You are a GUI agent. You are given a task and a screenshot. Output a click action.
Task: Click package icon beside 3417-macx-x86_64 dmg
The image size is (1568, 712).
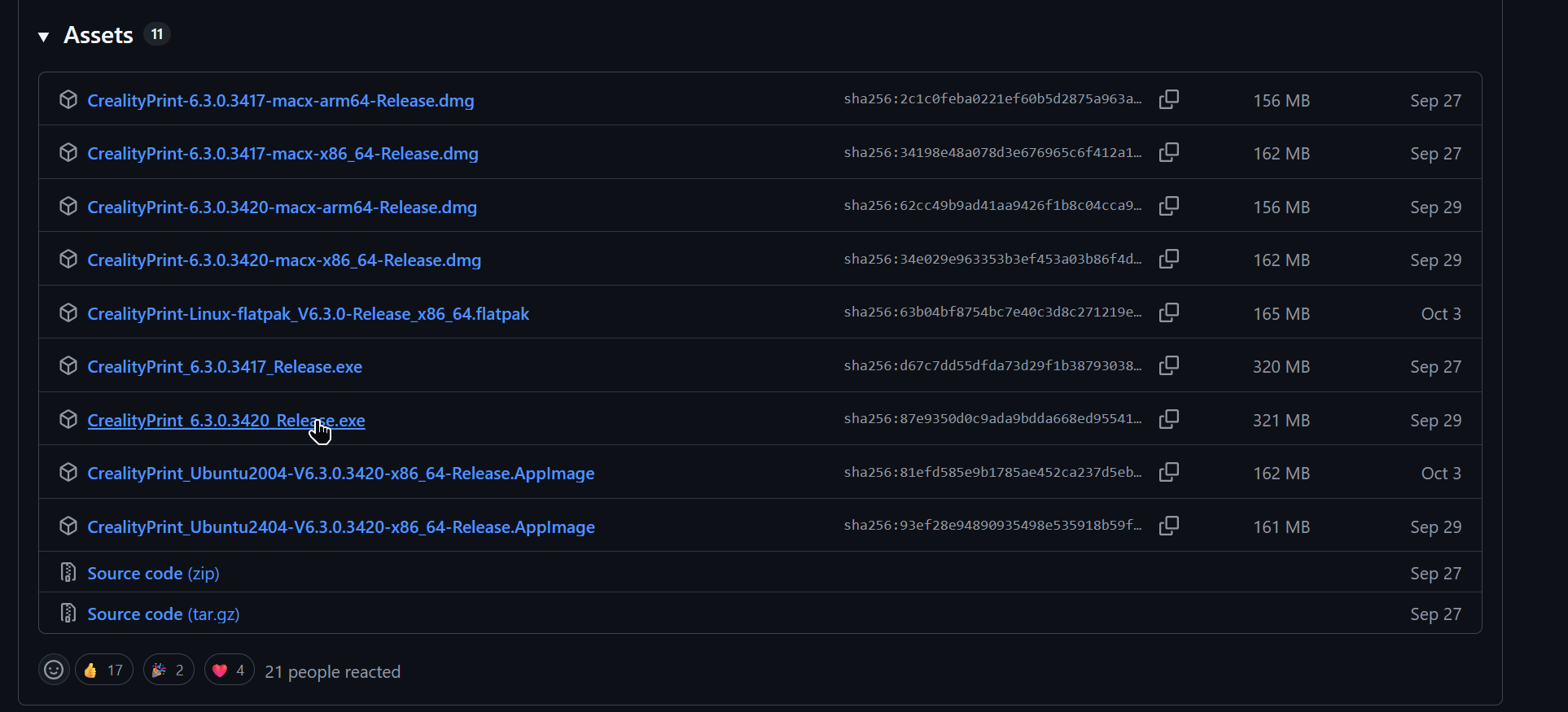[x=68, y=152]
